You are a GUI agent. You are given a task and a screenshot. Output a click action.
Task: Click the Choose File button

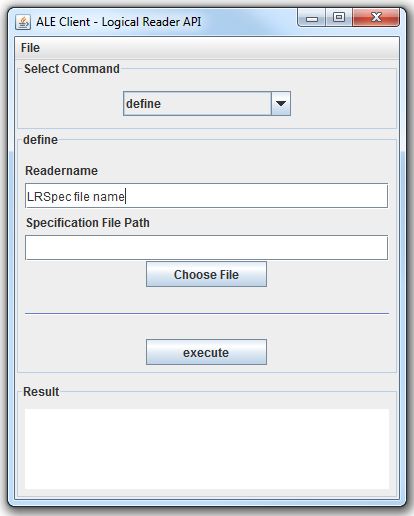(x=206, y=274)
